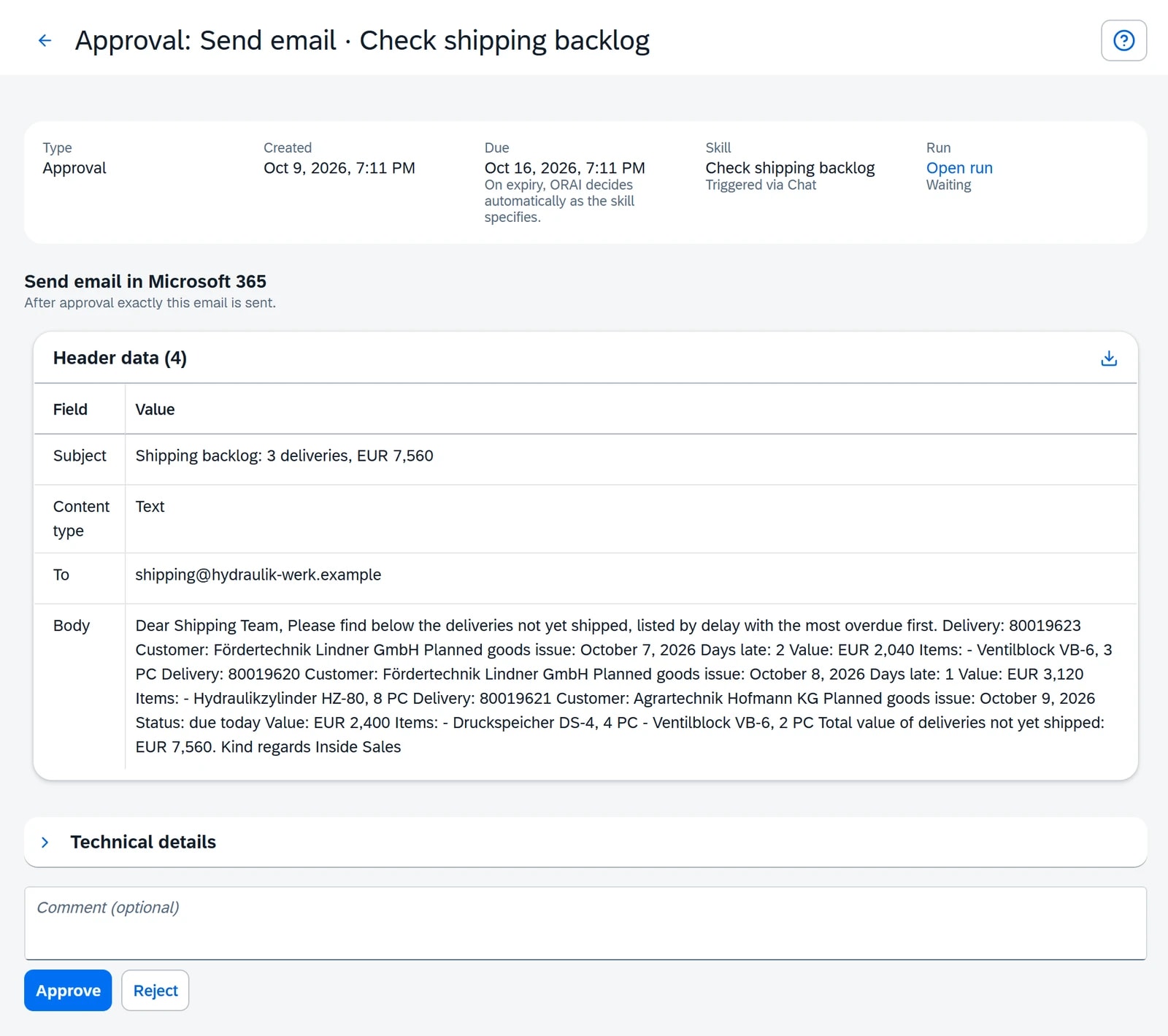The image size is (1168, 1036).
Task: Reject the send email request
Action: pyautogui.click(x=155, y=991)
